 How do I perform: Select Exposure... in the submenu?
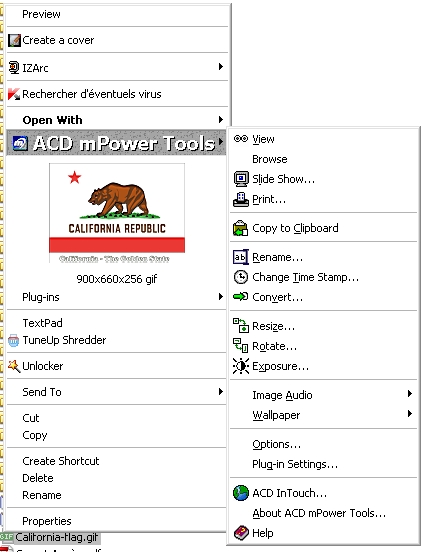[x=323, y=366]
